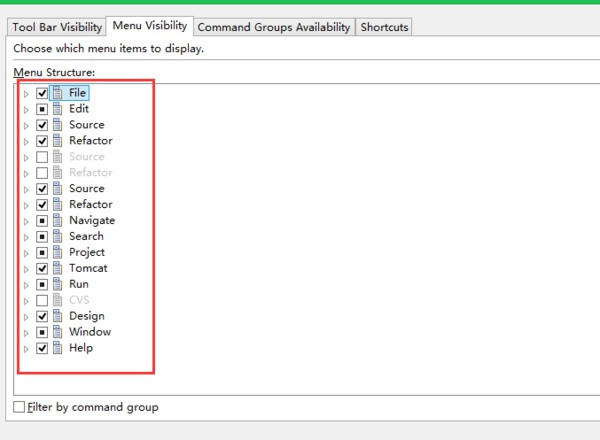This screenshot has height=440, width=600.
Task: Expand the Help tree node
Action: point(26,349)
